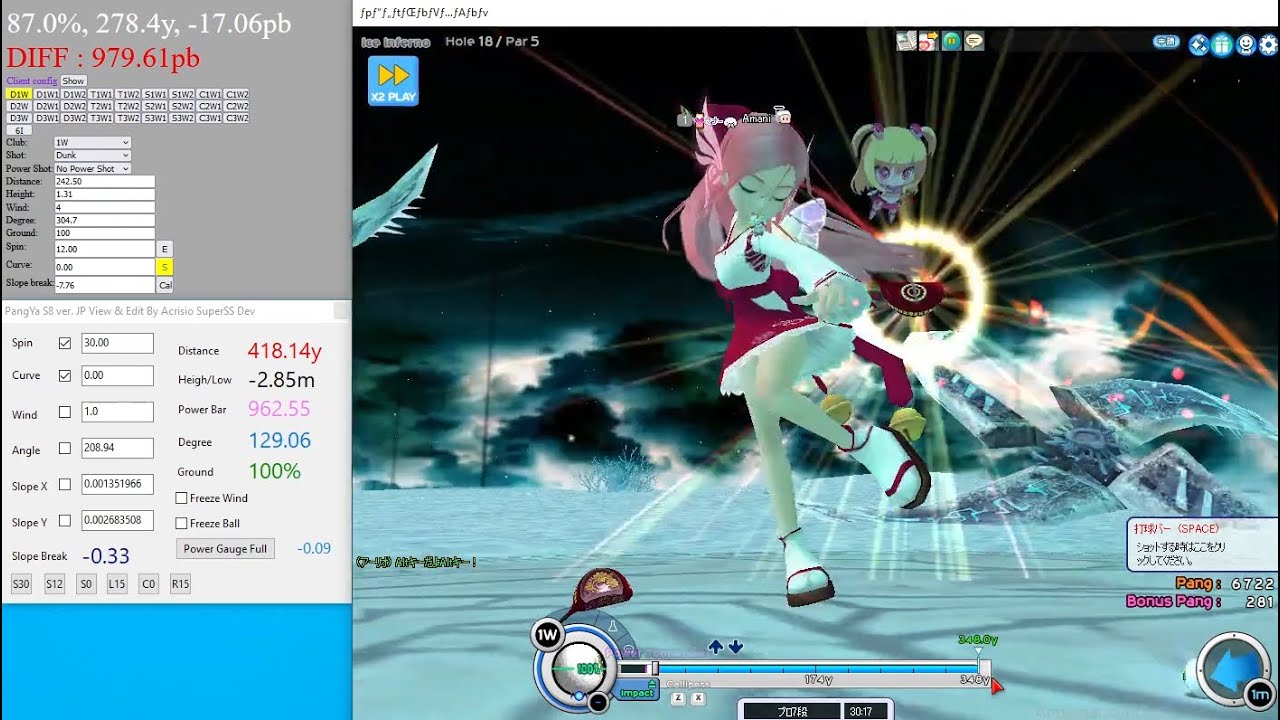1280x720 pixels.
Task: Check the Freeze Wind option
Action: [181, 498]
